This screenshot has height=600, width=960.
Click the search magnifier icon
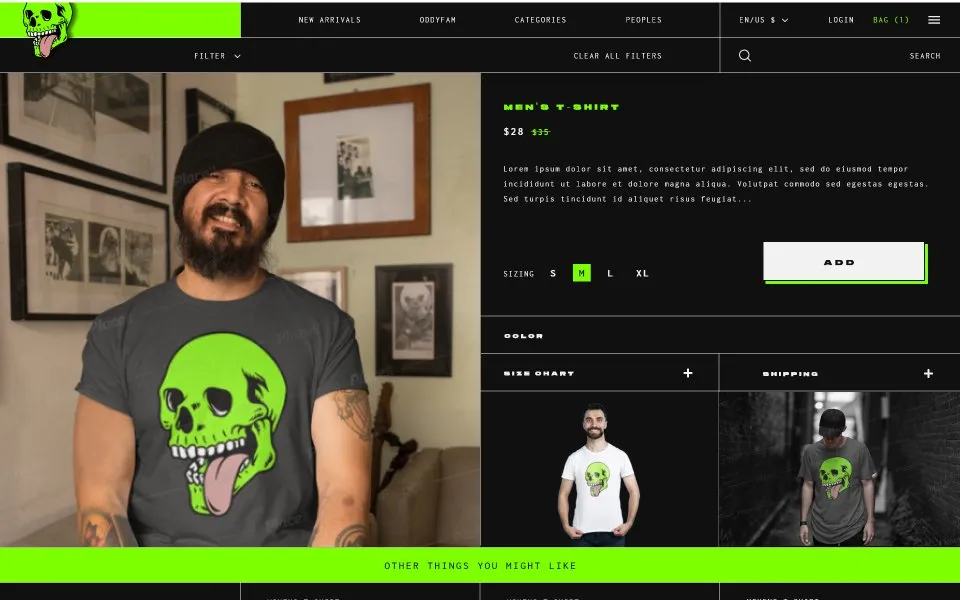(744, 55)
